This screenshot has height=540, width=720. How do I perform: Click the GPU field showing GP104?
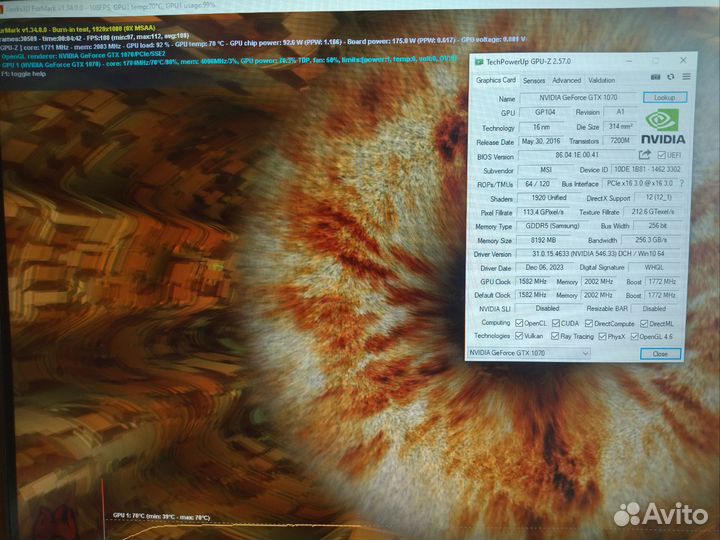(x=545, y=112)
